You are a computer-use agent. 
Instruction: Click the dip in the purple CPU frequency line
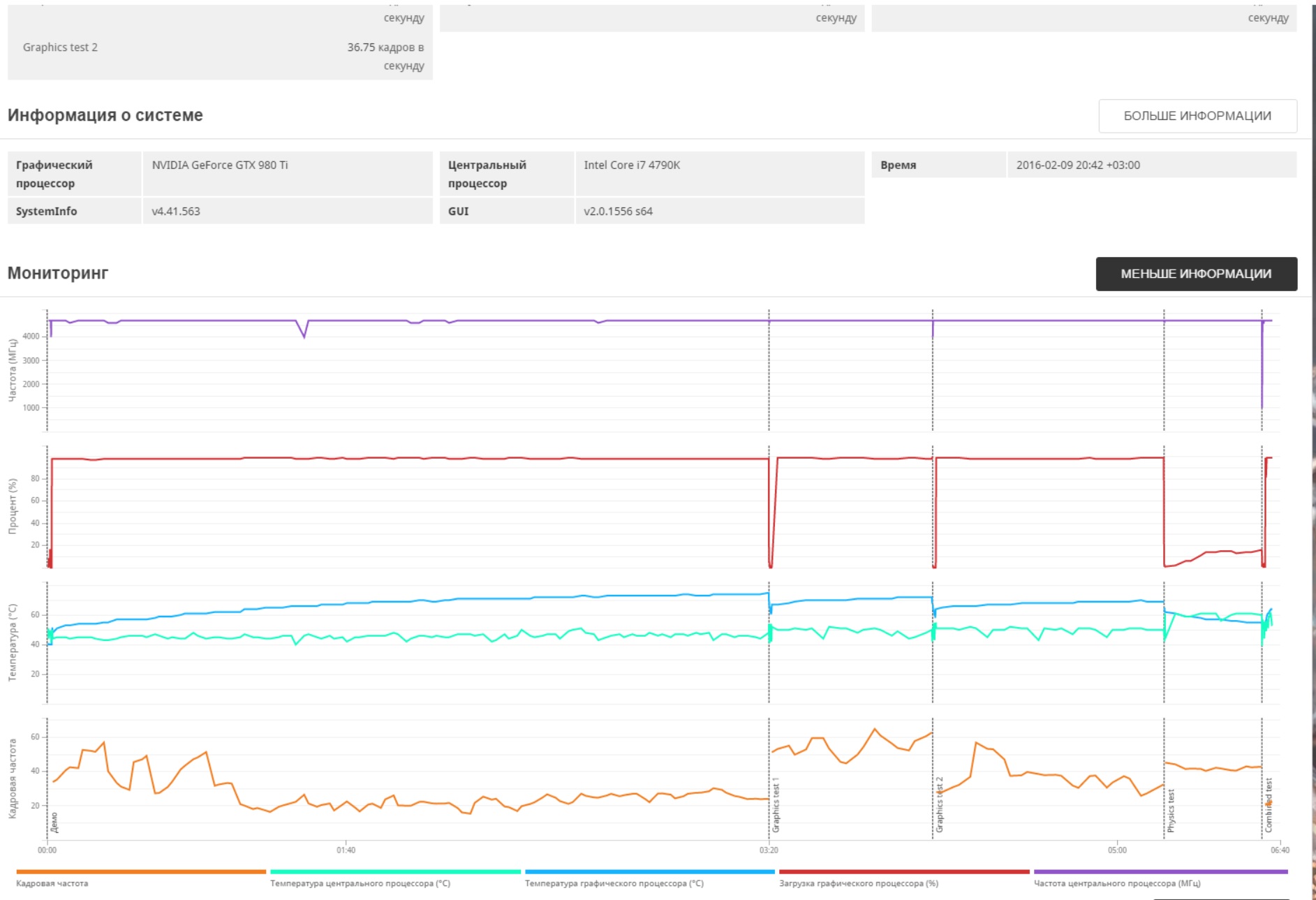(304, 333)
